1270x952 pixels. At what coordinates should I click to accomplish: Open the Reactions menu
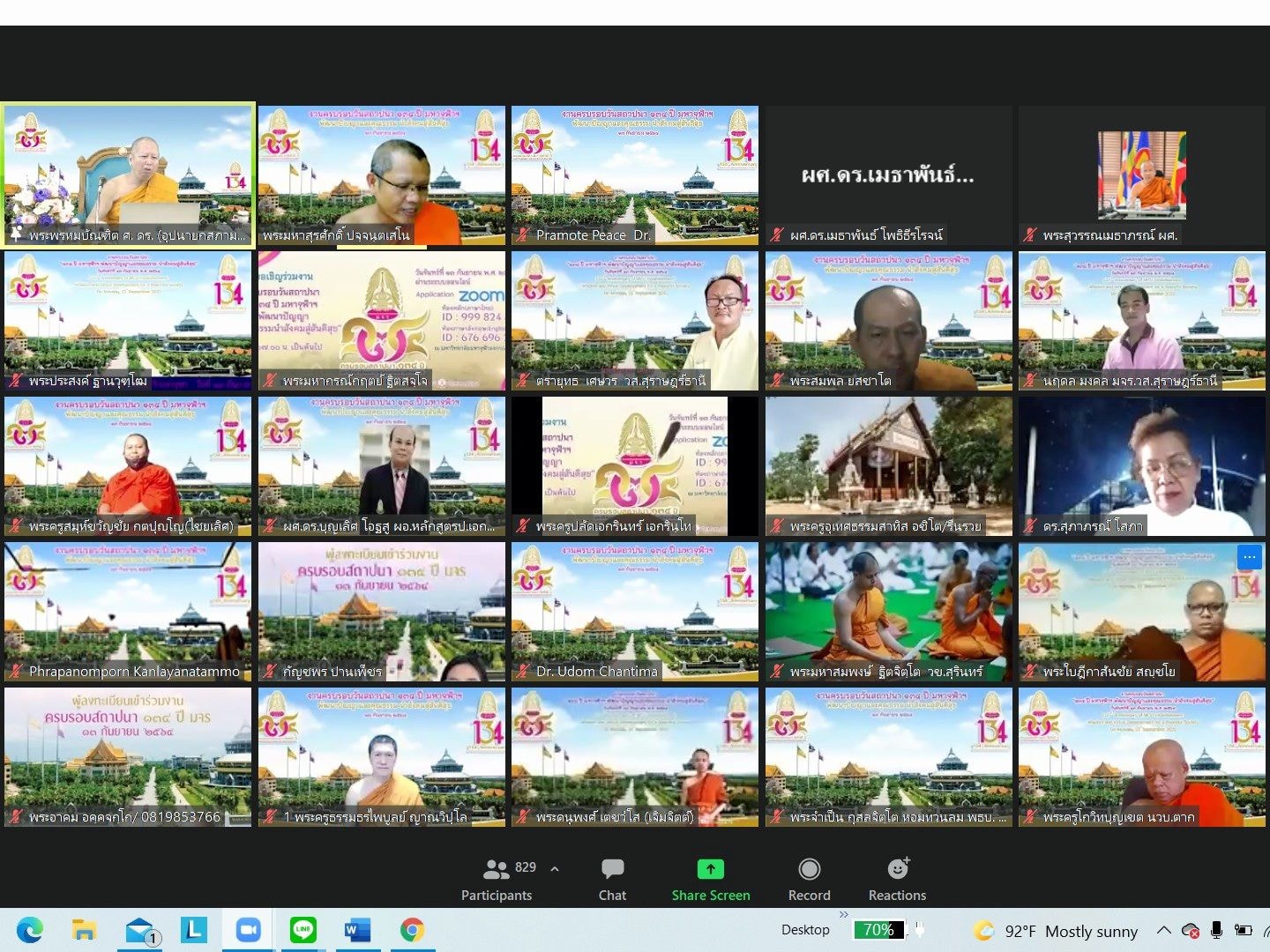click(897, 880)
